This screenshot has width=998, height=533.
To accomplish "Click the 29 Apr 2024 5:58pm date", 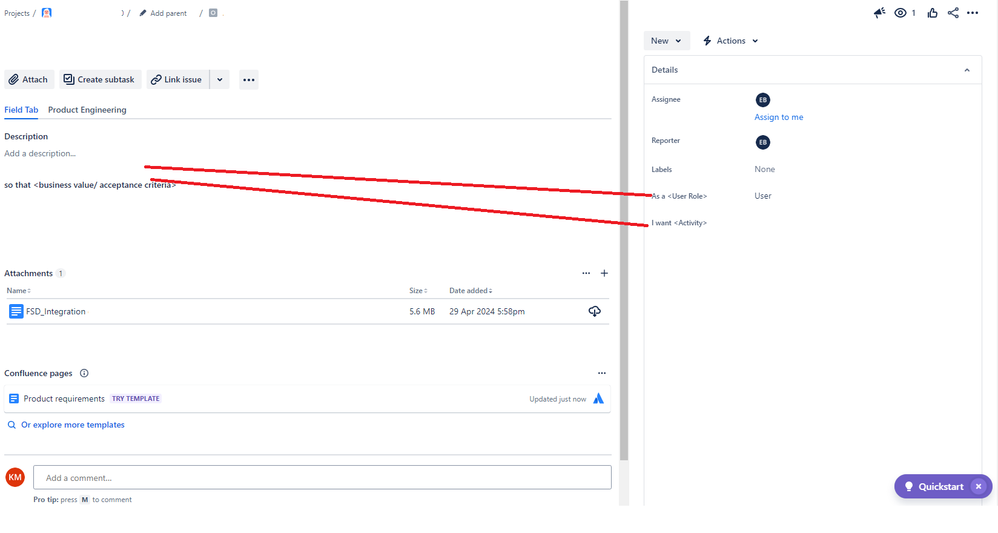I will [x=487, y=311].
